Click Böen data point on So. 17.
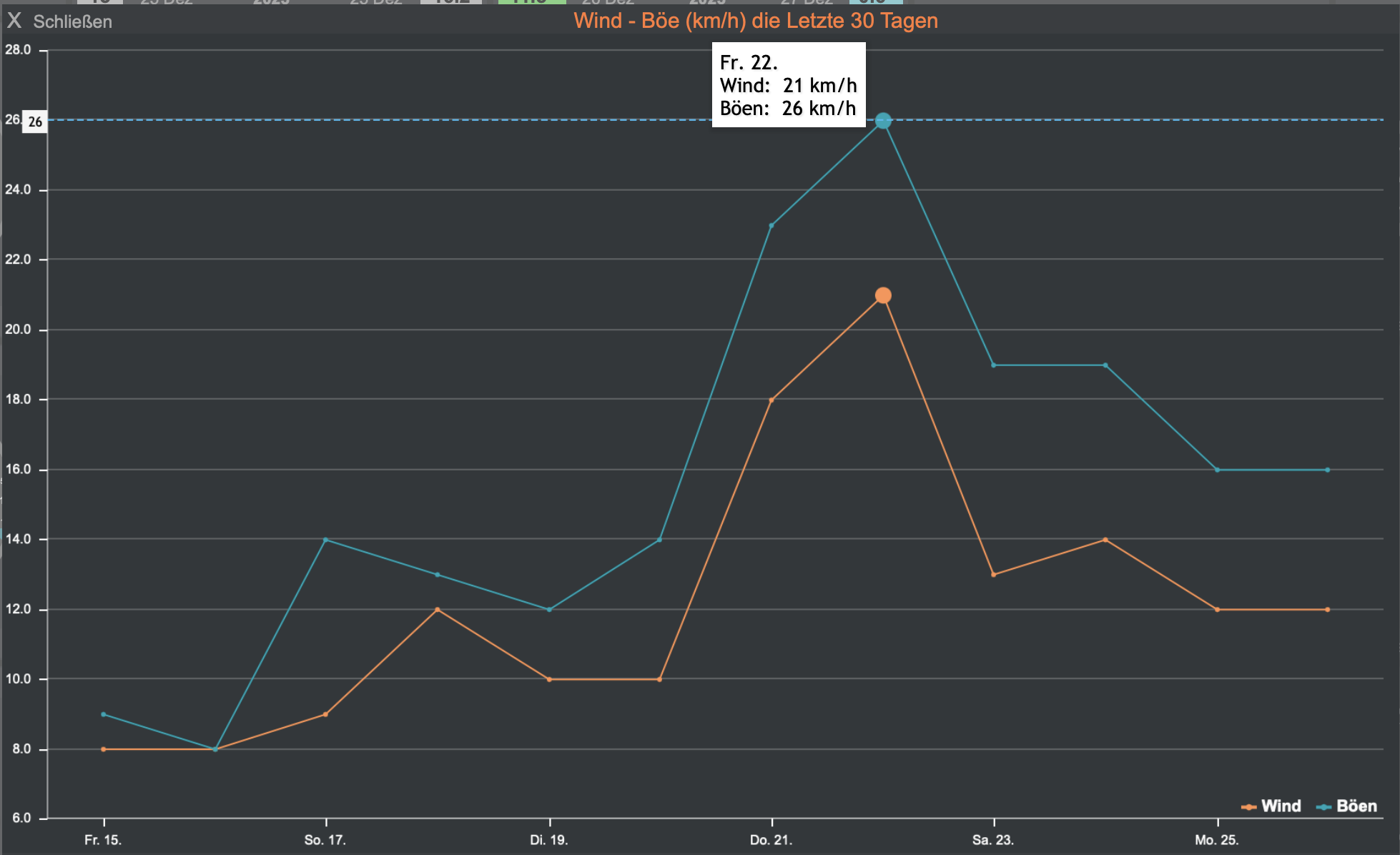1400x855 pixels. pos(326,540)
